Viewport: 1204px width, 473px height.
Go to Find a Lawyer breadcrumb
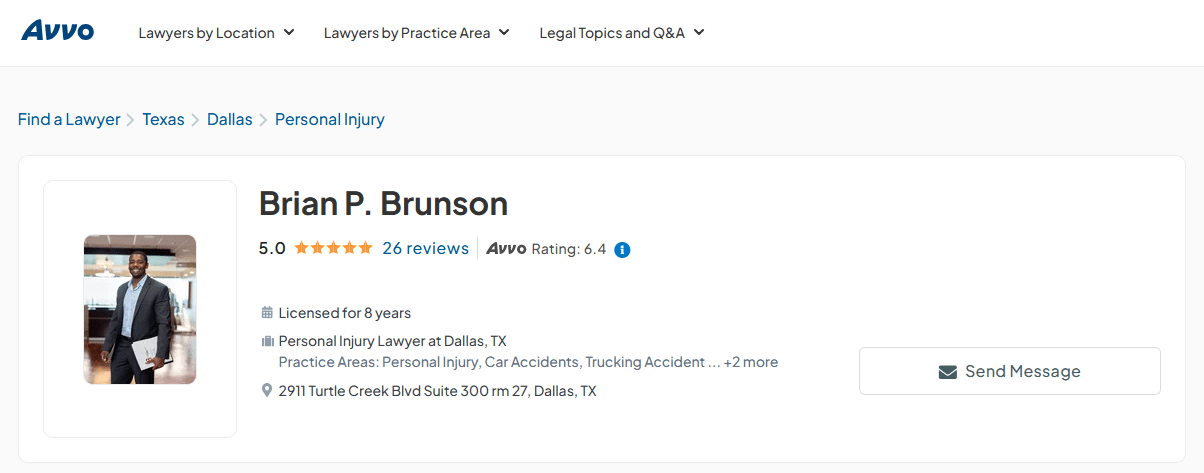coord(69,120)
